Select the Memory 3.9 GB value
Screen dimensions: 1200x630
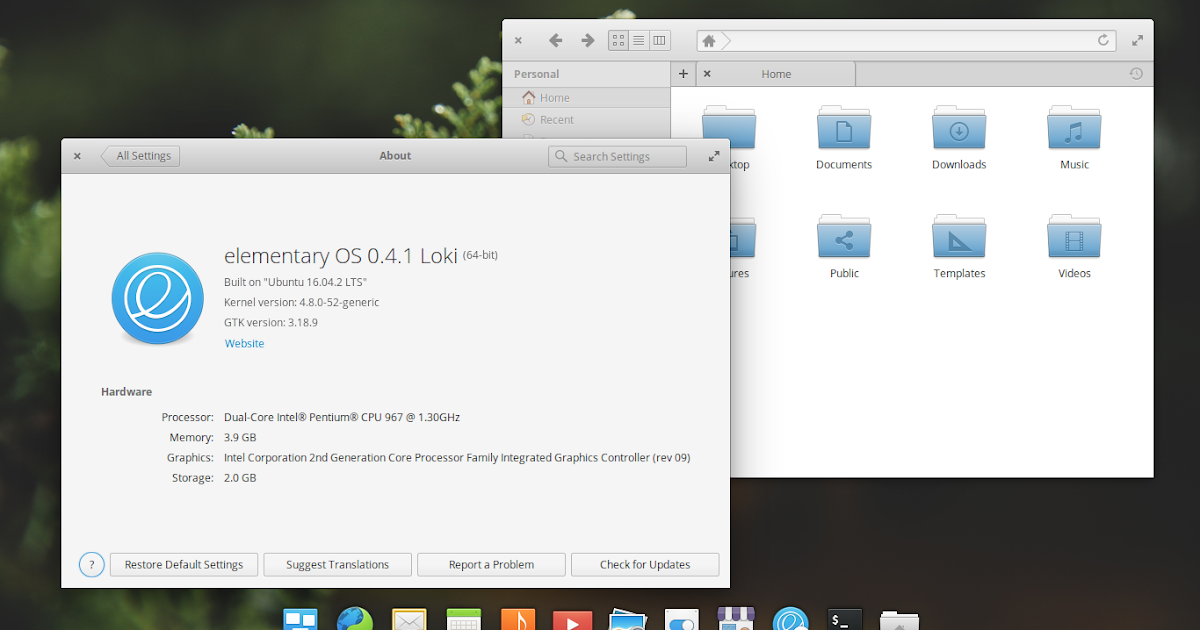pyautogui.click(x=240, y=437)
